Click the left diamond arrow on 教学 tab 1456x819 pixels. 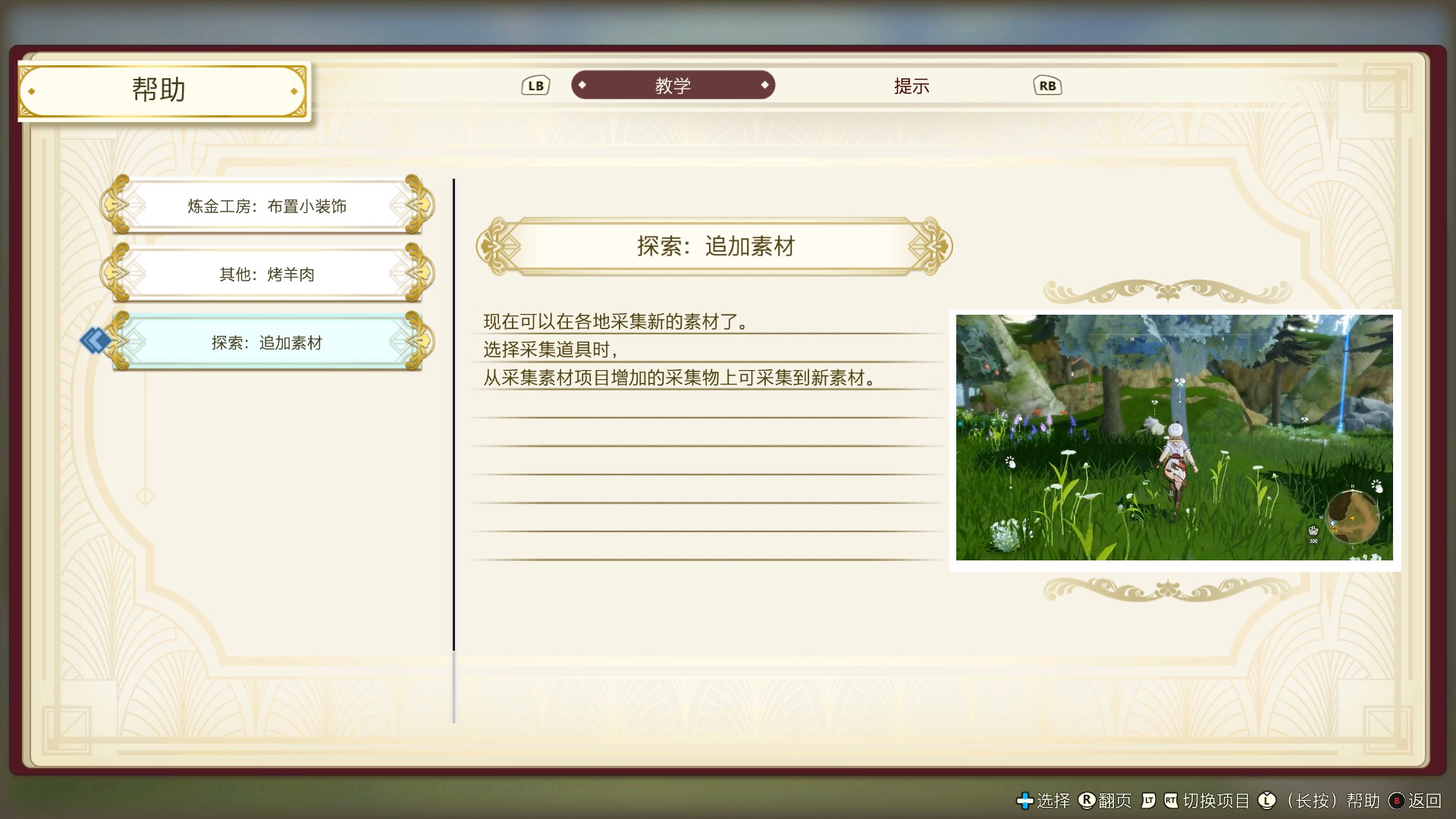[582, 85]
